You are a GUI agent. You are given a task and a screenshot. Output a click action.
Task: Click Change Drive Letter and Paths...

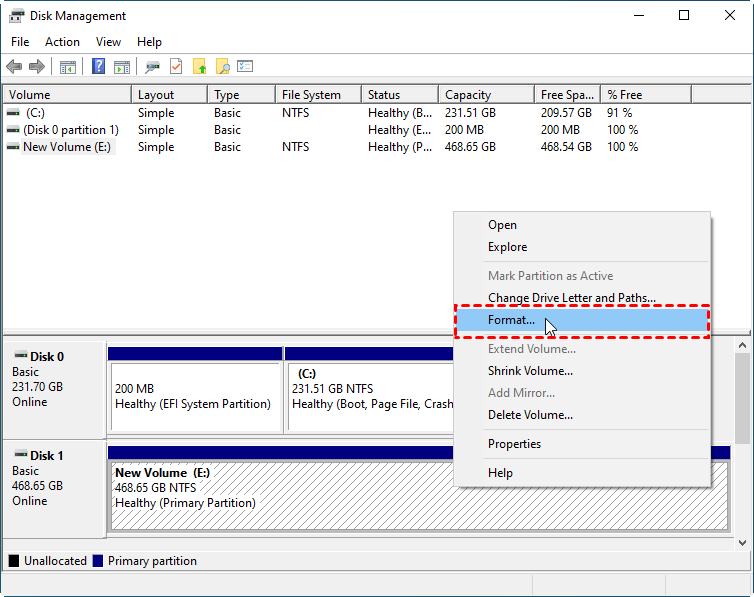tap(571, 298)
